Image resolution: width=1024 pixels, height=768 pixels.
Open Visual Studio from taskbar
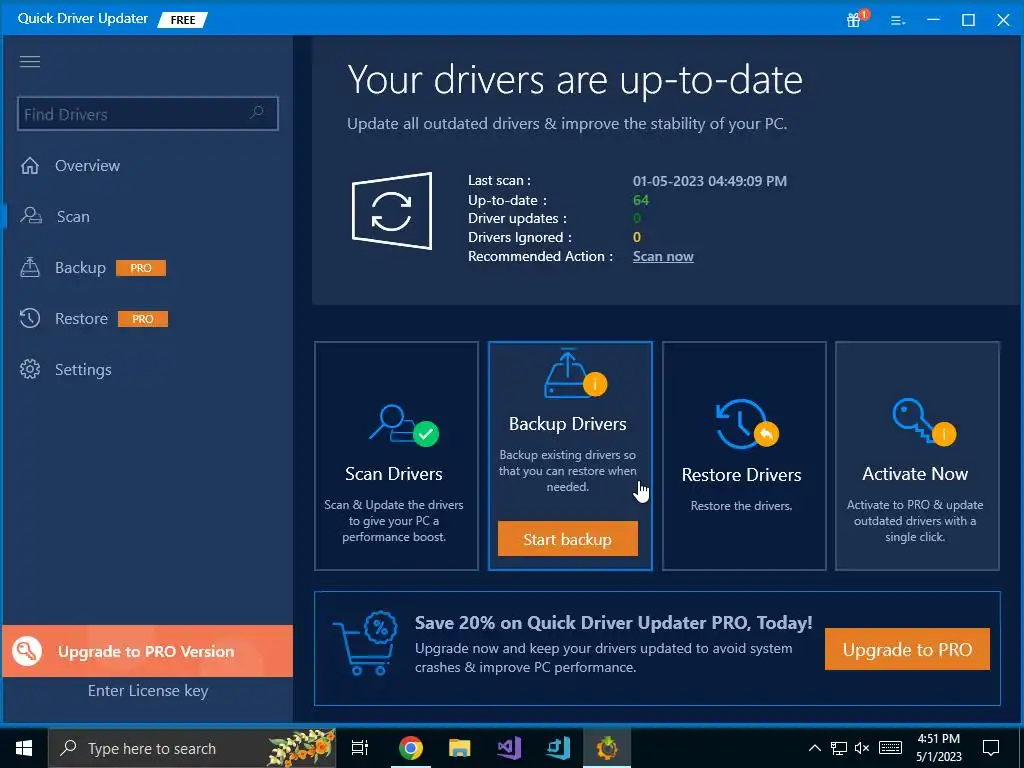tap(509, 748)
